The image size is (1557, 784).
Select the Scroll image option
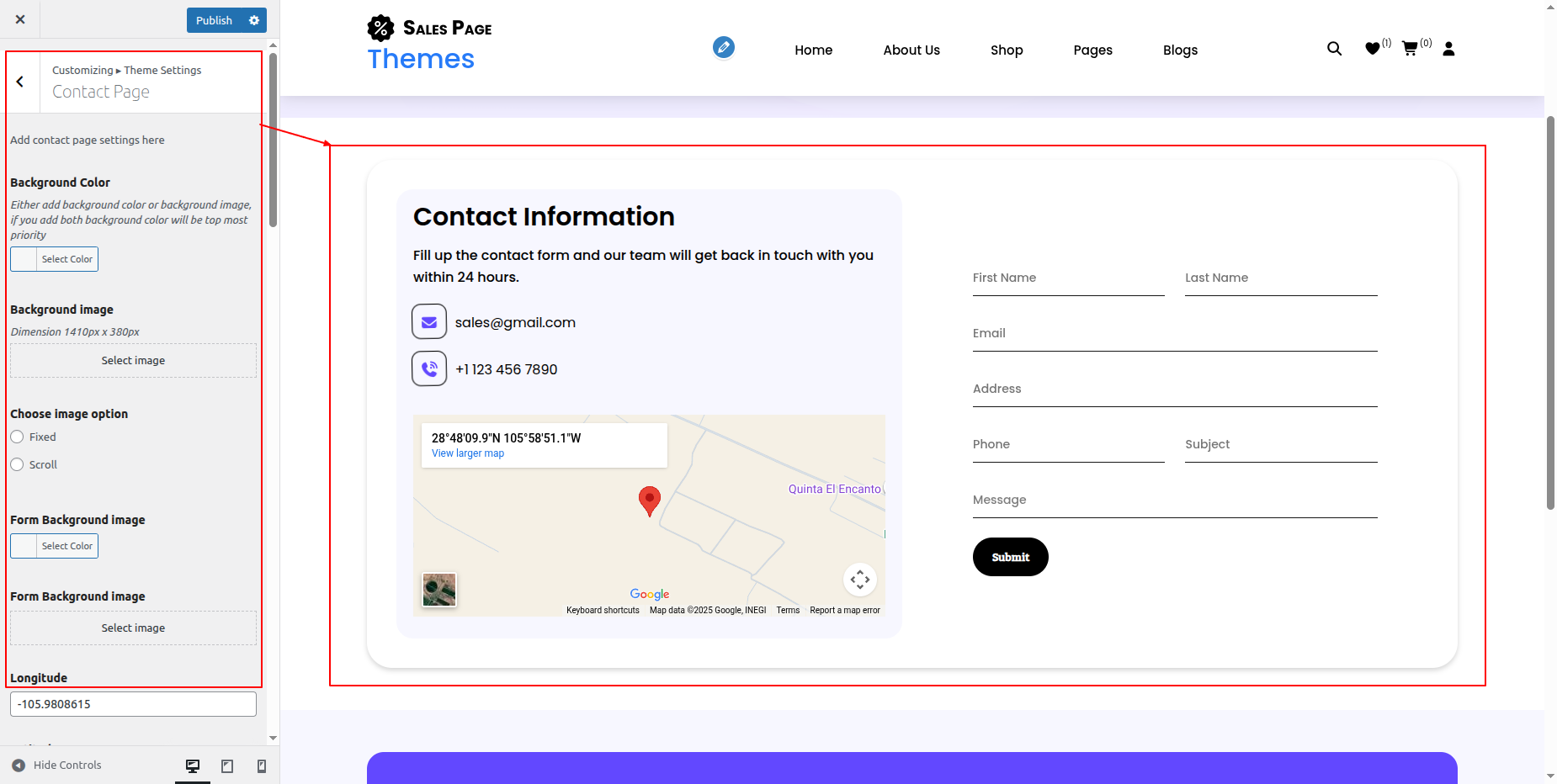[x=17, y=464]
